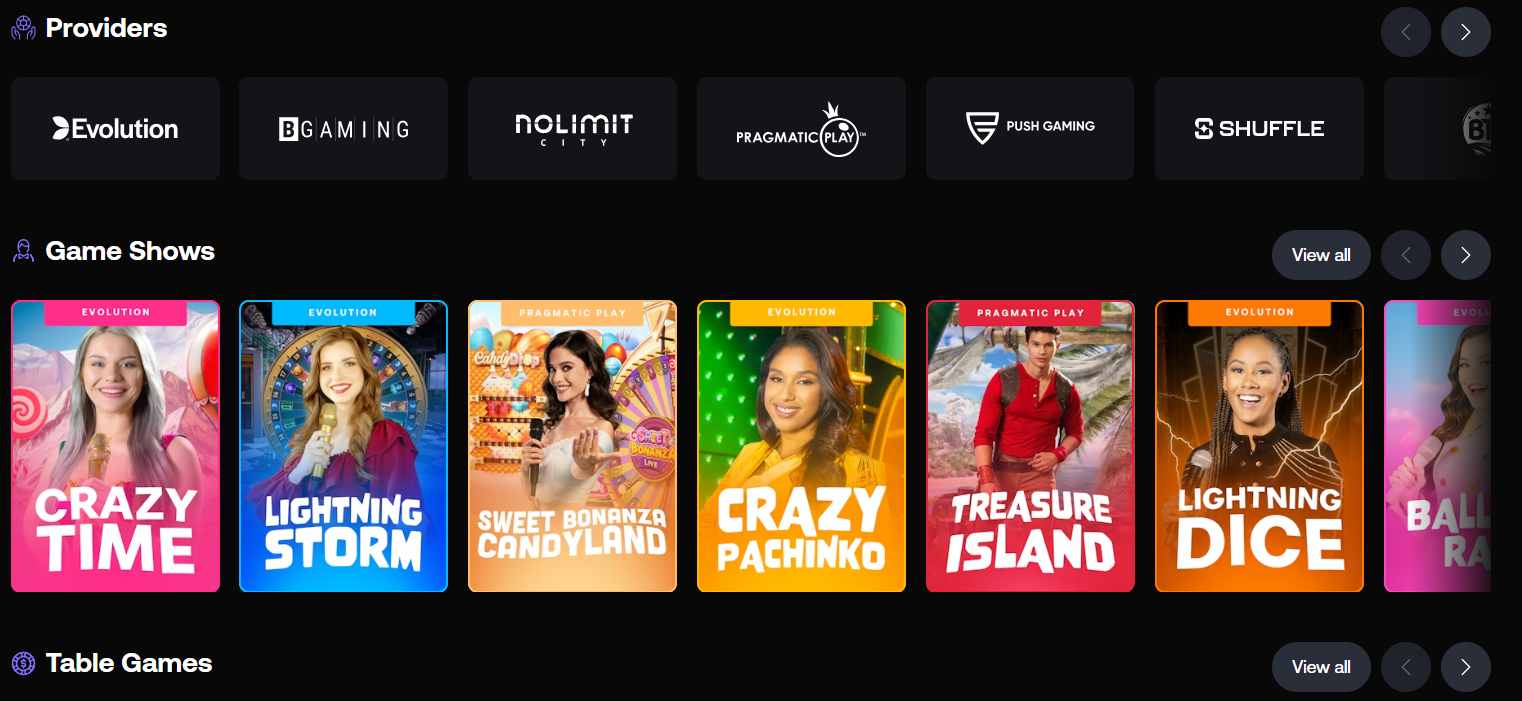The width and height of the screenshot is (1522, 701).
Task: Click the Table Games section icon
Action: tap(23, 663)
